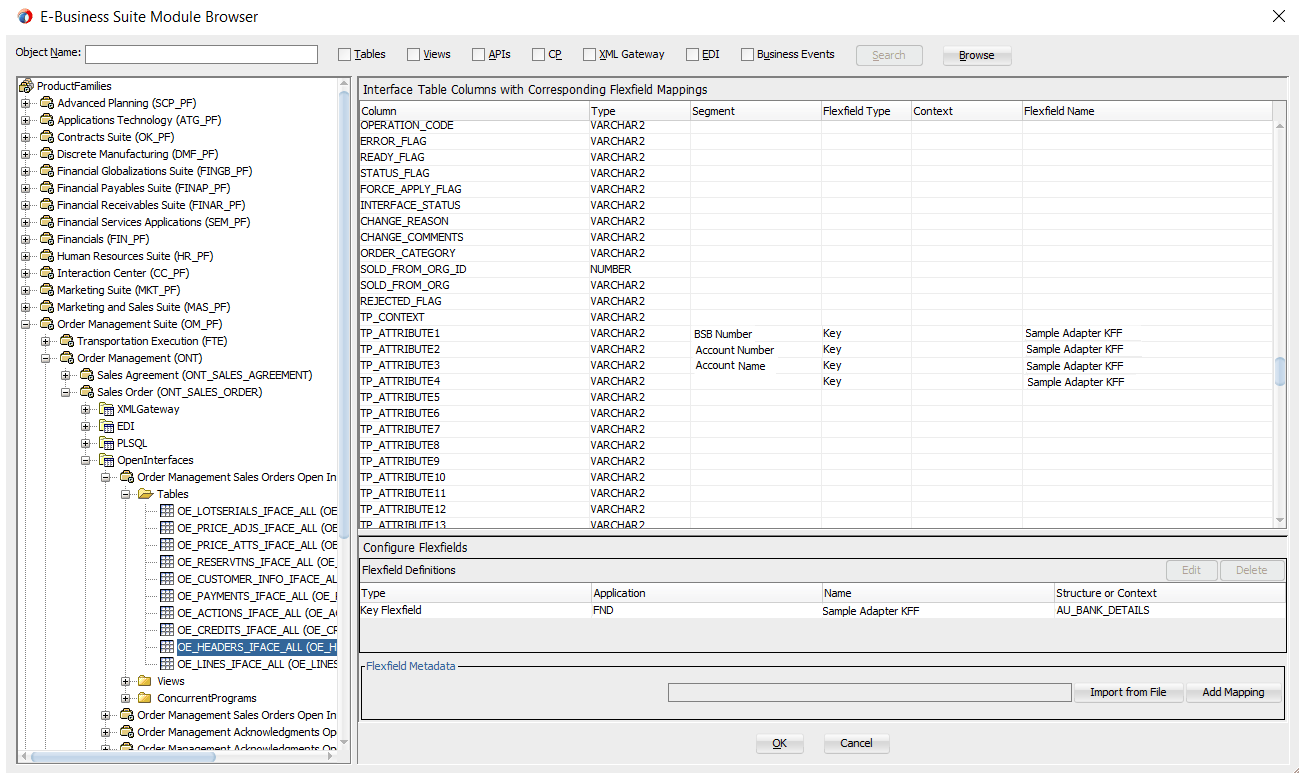
Task: Click the Views folder icon in tree
Action: point(146,681)
